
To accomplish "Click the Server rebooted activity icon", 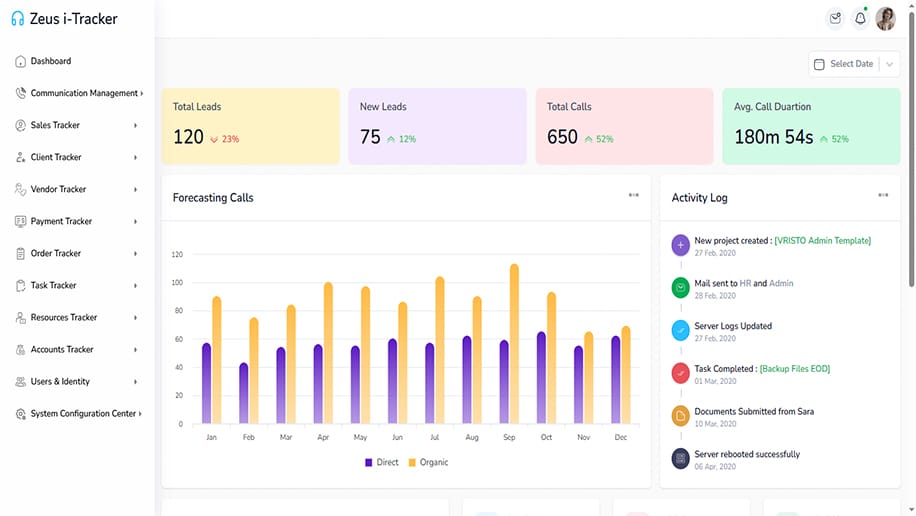I will pyautogui.click(x=681, y=459).
